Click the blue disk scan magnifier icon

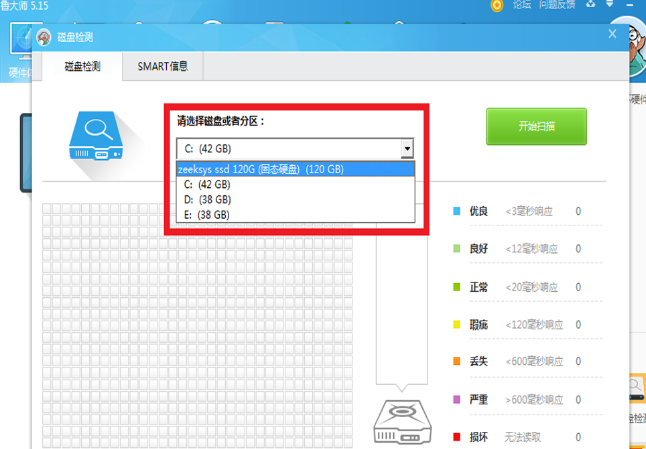tap(98, 135)
